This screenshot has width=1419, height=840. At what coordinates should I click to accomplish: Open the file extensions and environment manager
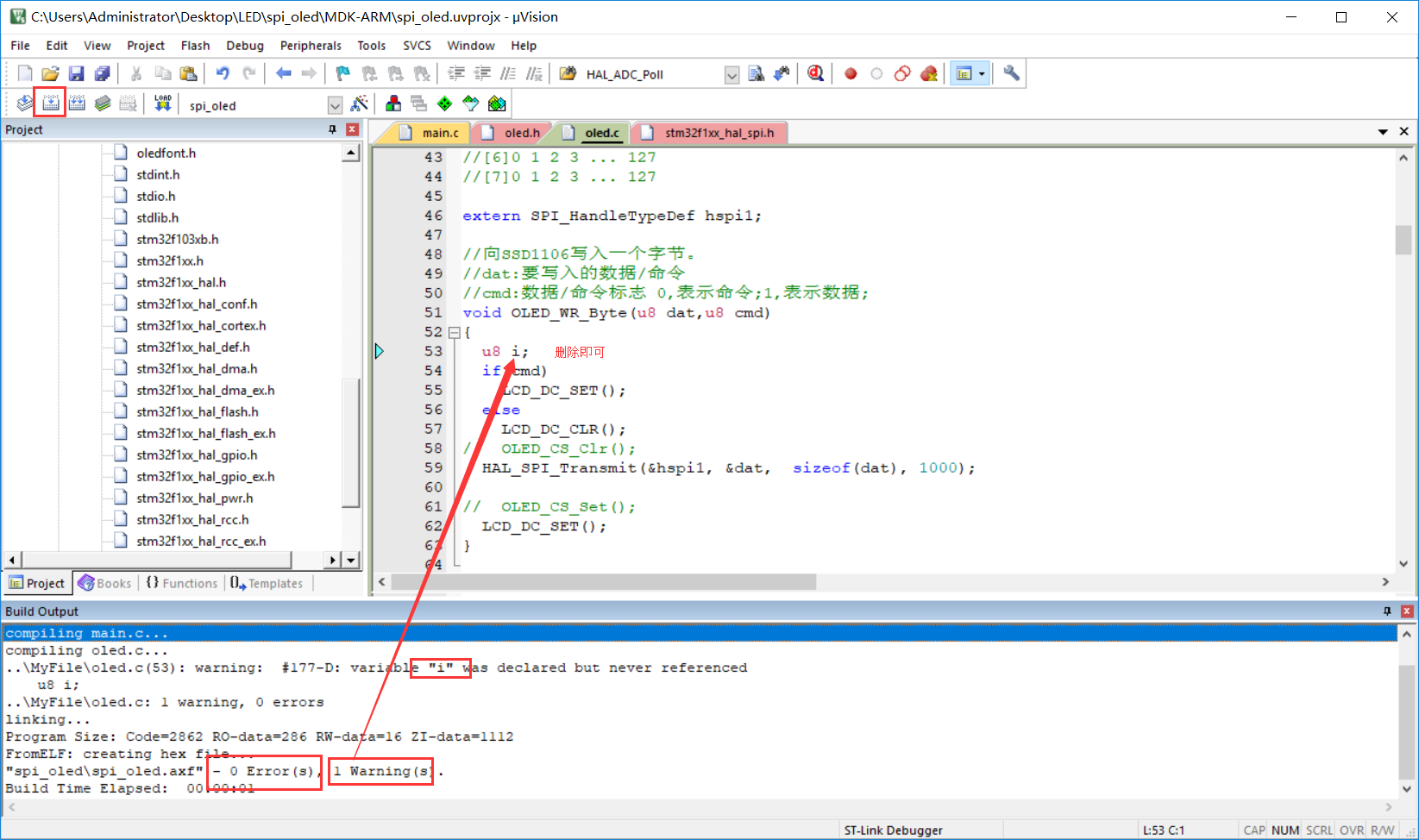[x=393, y=104]
